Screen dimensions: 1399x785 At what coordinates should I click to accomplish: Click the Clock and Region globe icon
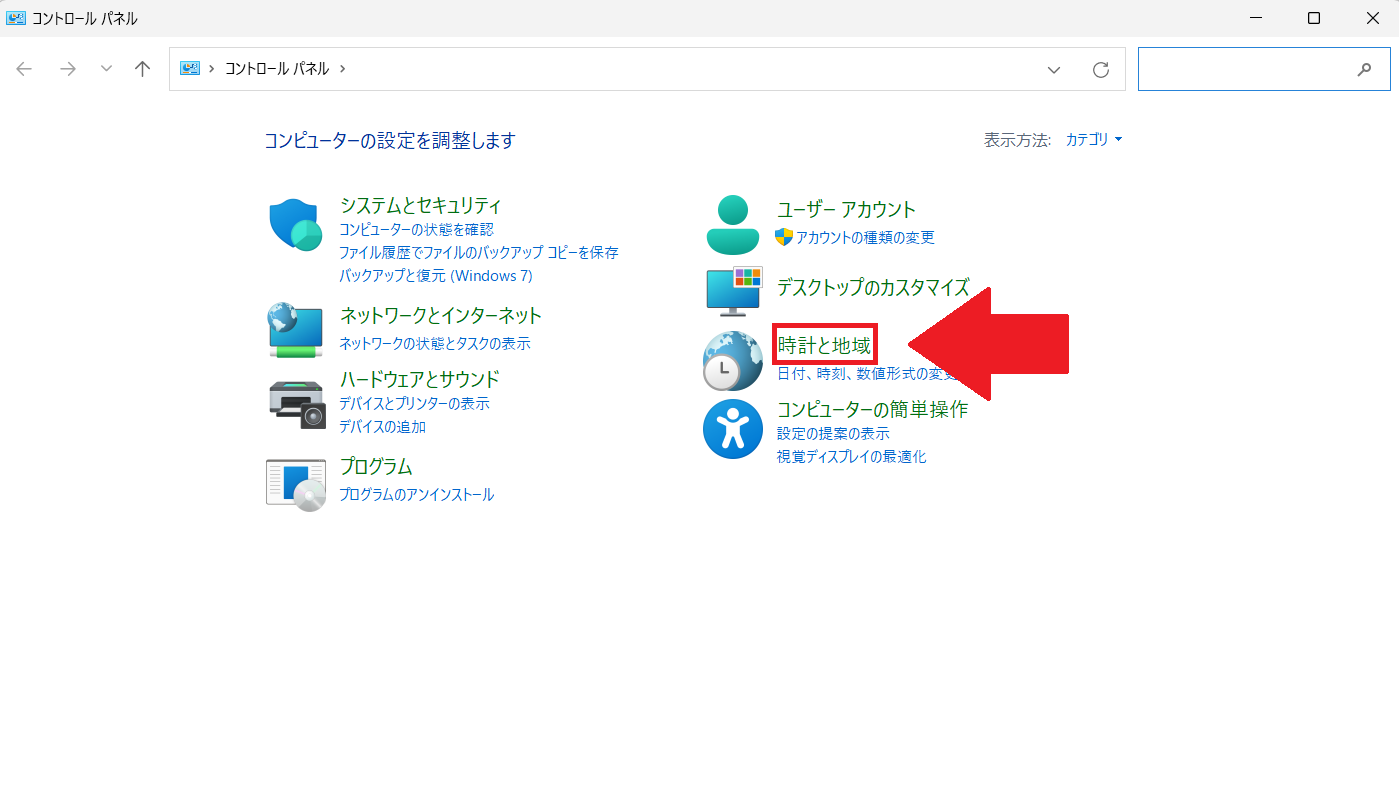click(733, 360)
